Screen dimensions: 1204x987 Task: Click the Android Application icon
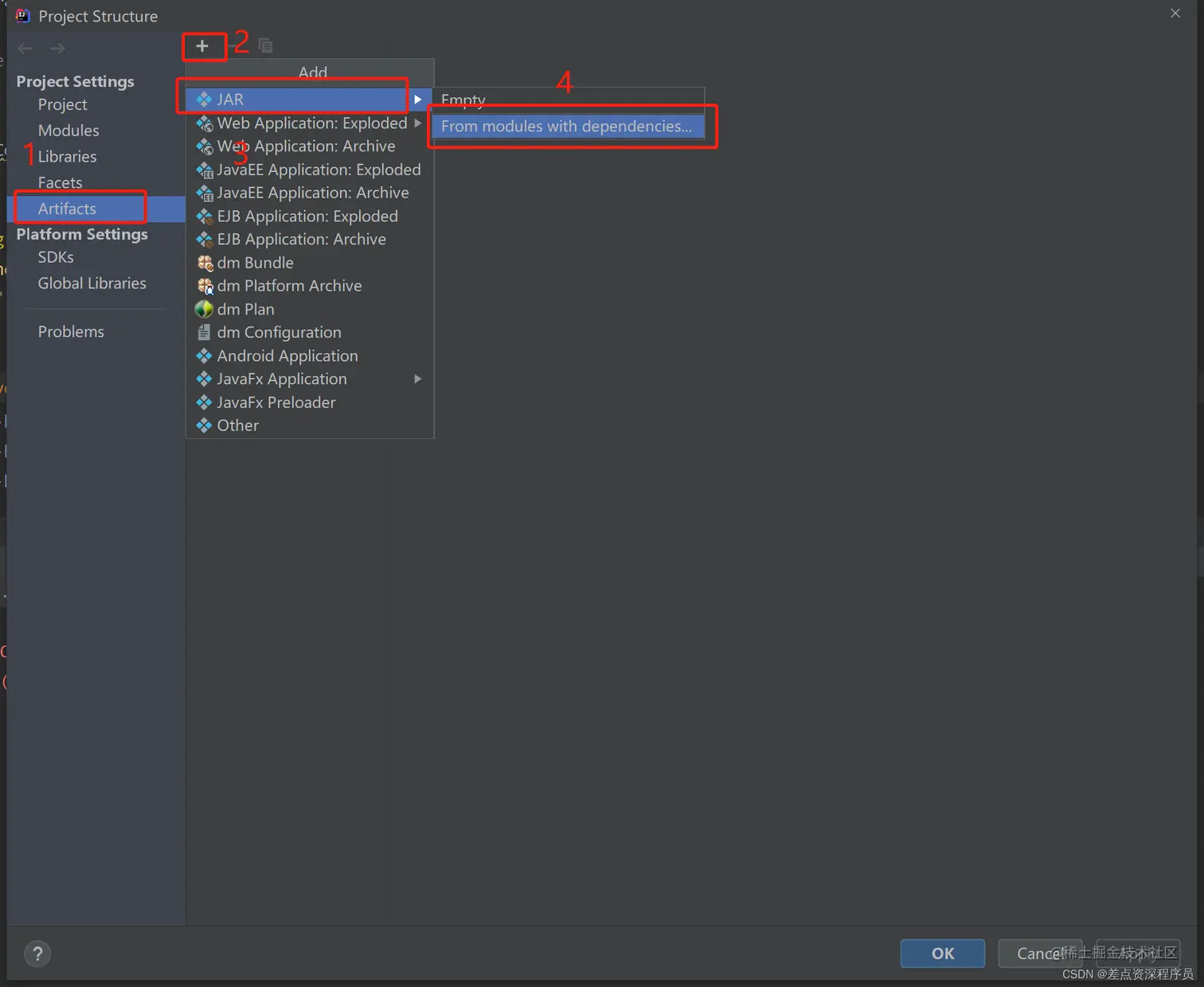204,356
